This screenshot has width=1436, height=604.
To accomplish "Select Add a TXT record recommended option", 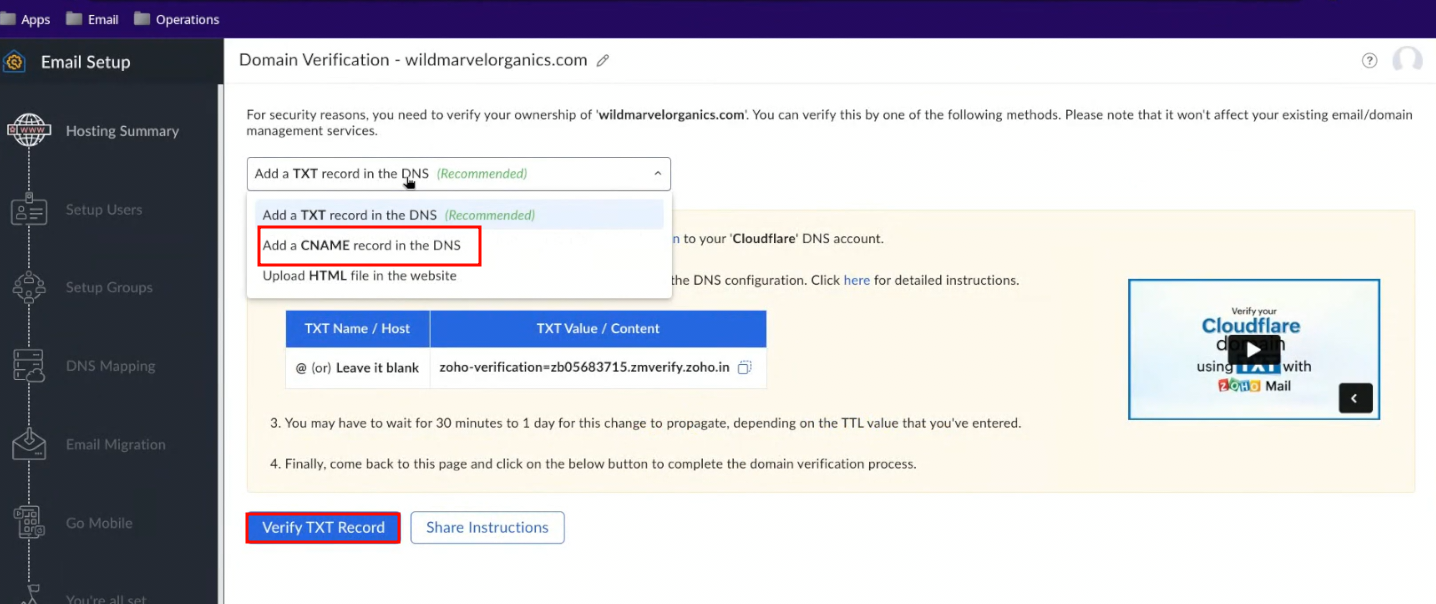I will tap(398, 215).
